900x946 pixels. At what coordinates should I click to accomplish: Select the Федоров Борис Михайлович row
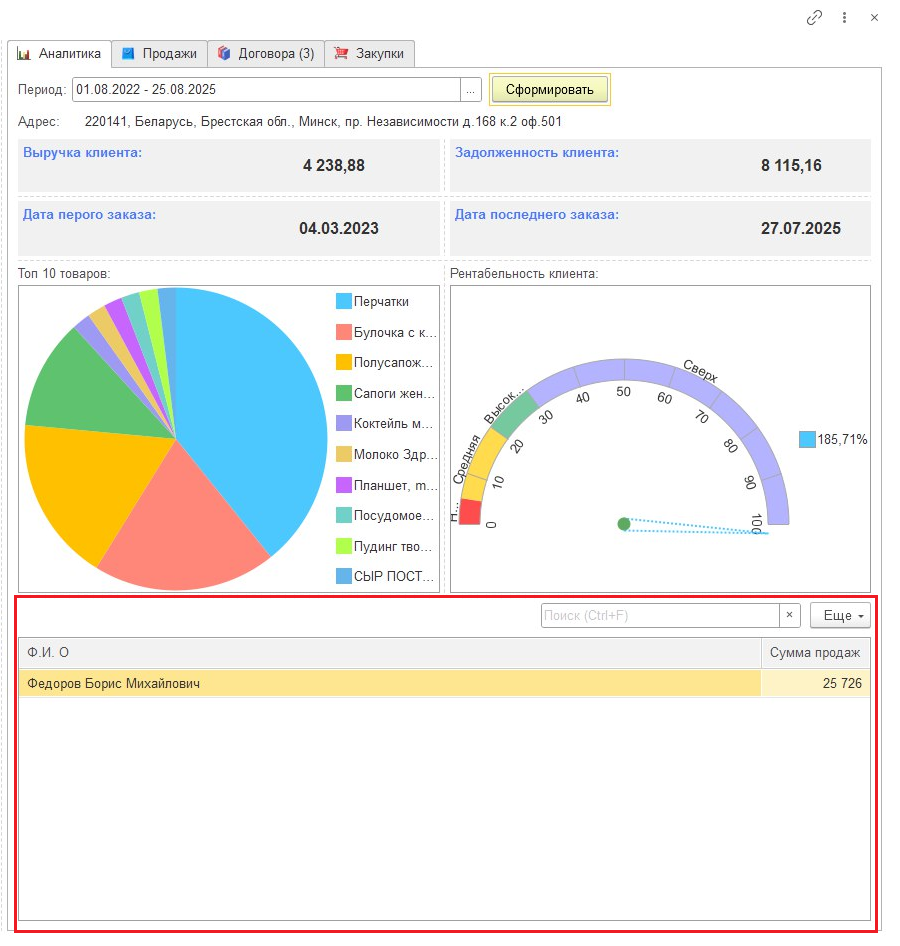[390, 683]
